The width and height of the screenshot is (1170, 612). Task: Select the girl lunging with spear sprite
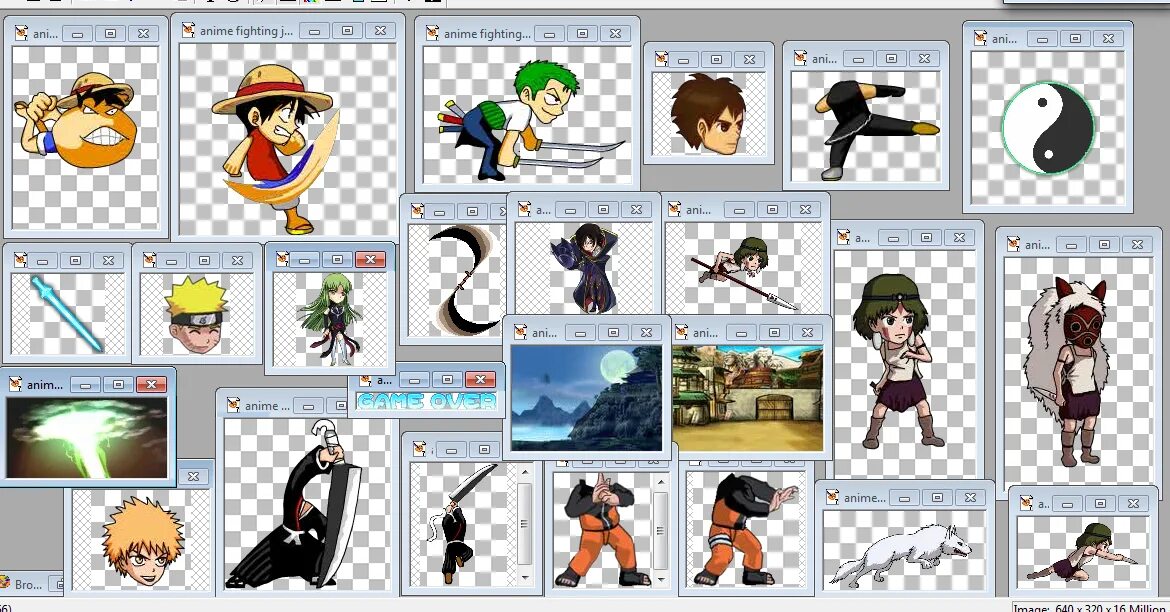coord(744,267)
